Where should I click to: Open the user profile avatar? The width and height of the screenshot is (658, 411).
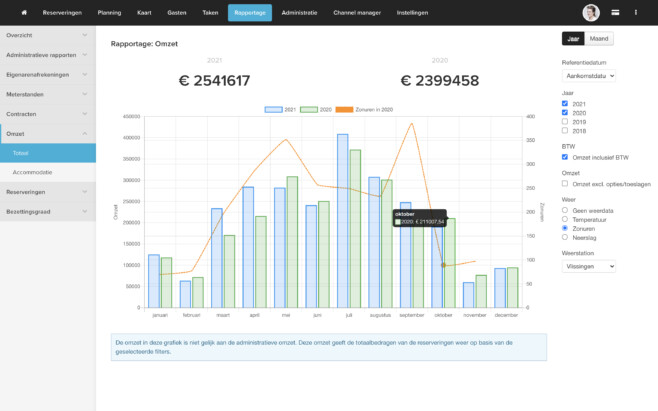[590, 13]
